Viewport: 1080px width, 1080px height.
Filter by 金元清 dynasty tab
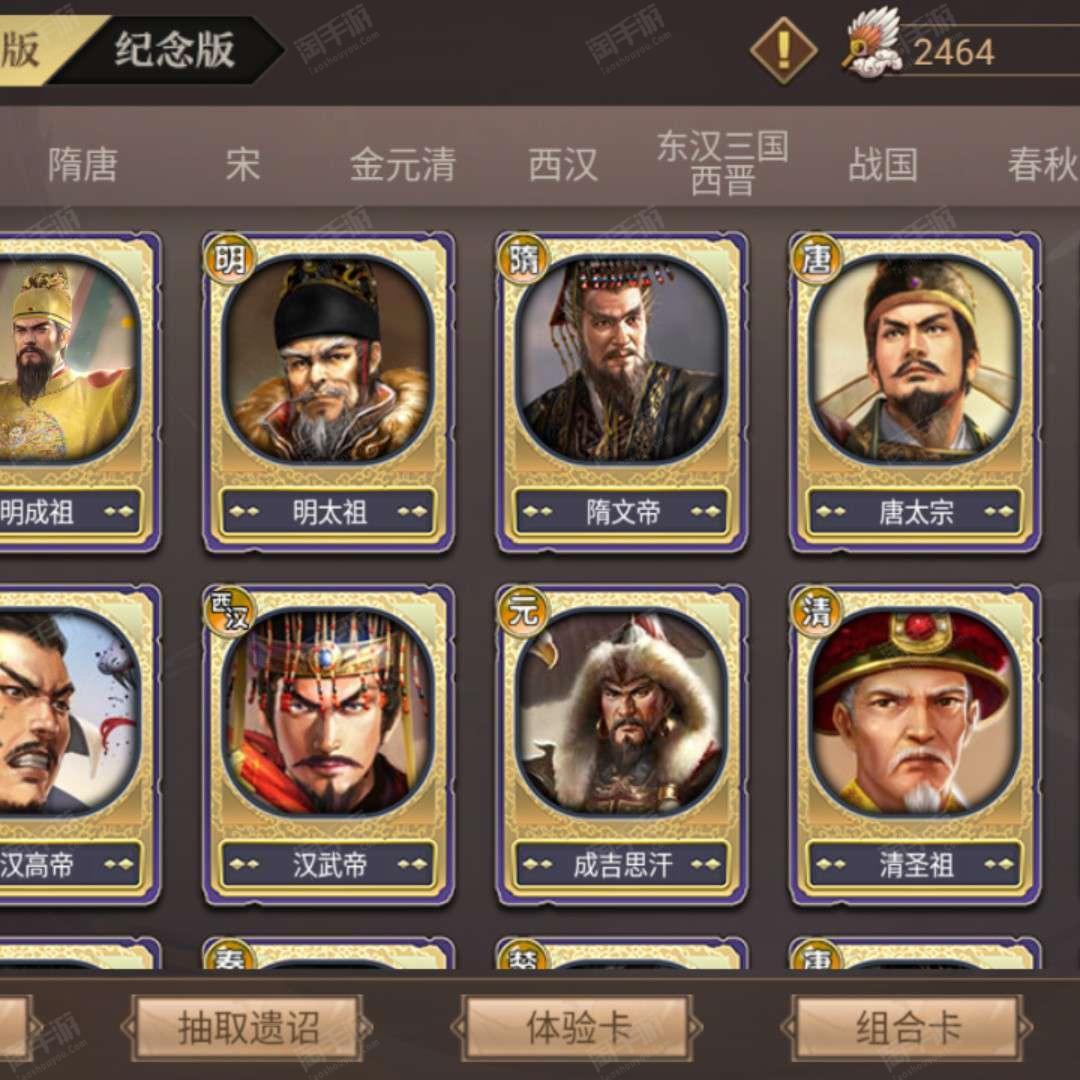(x=403, y=165)
